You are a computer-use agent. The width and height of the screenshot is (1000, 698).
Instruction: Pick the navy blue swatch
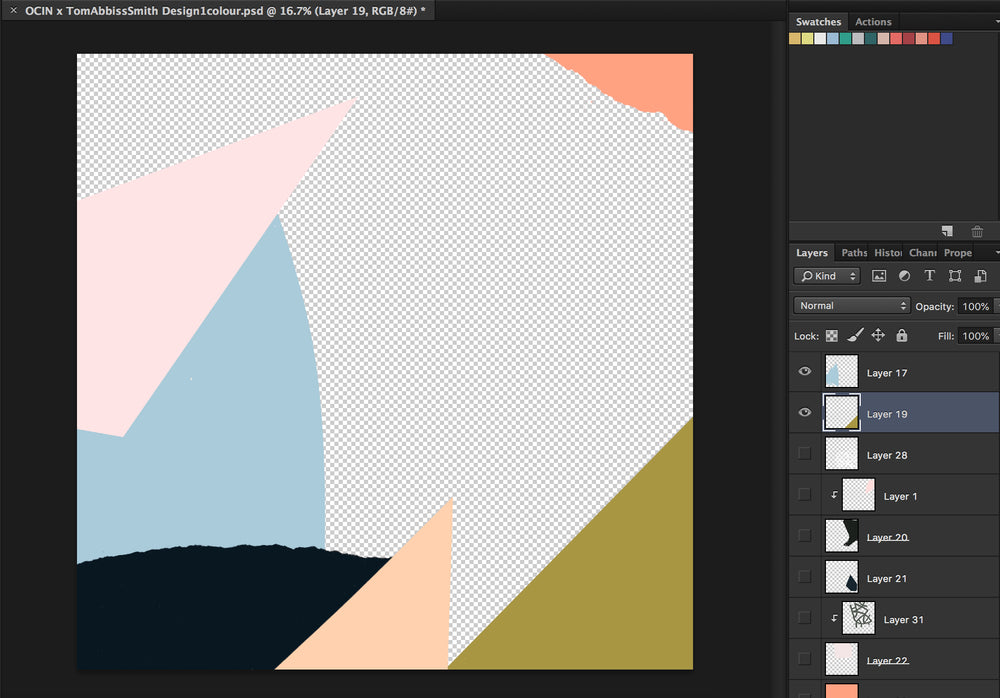click(x=947, y=39)
